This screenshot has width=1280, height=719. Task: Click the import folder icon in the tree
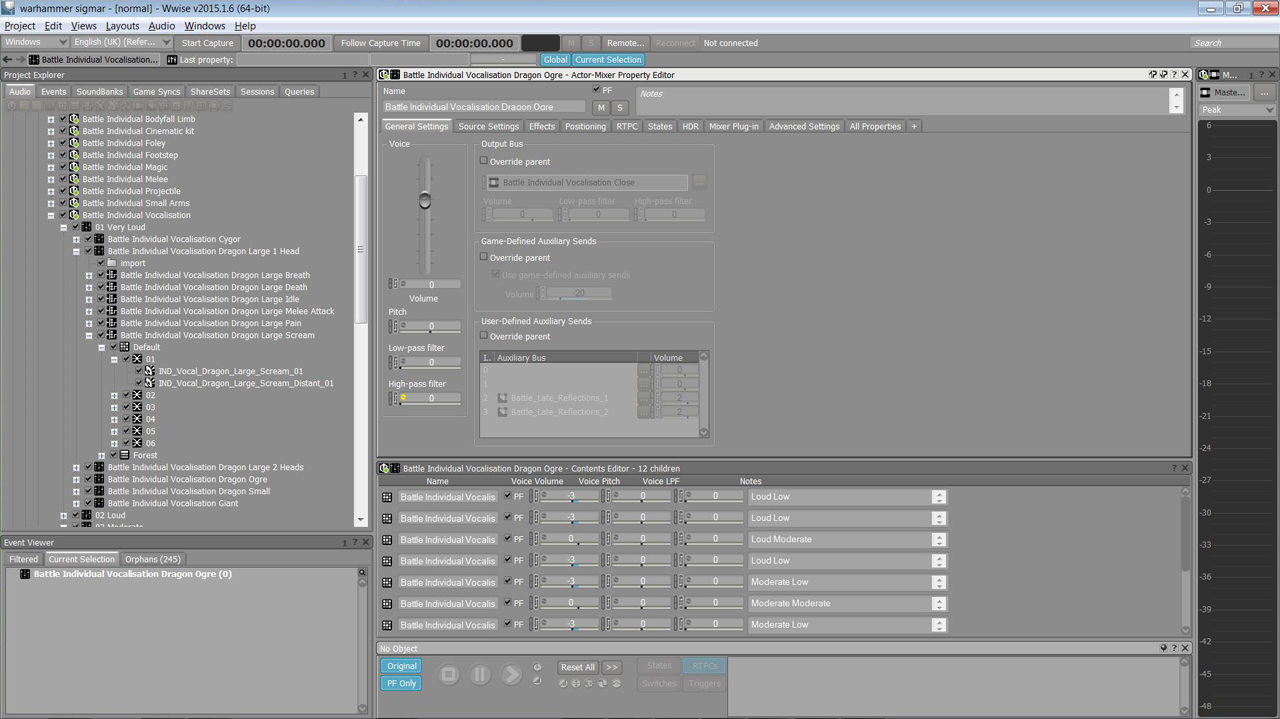[x=112, y=263]
